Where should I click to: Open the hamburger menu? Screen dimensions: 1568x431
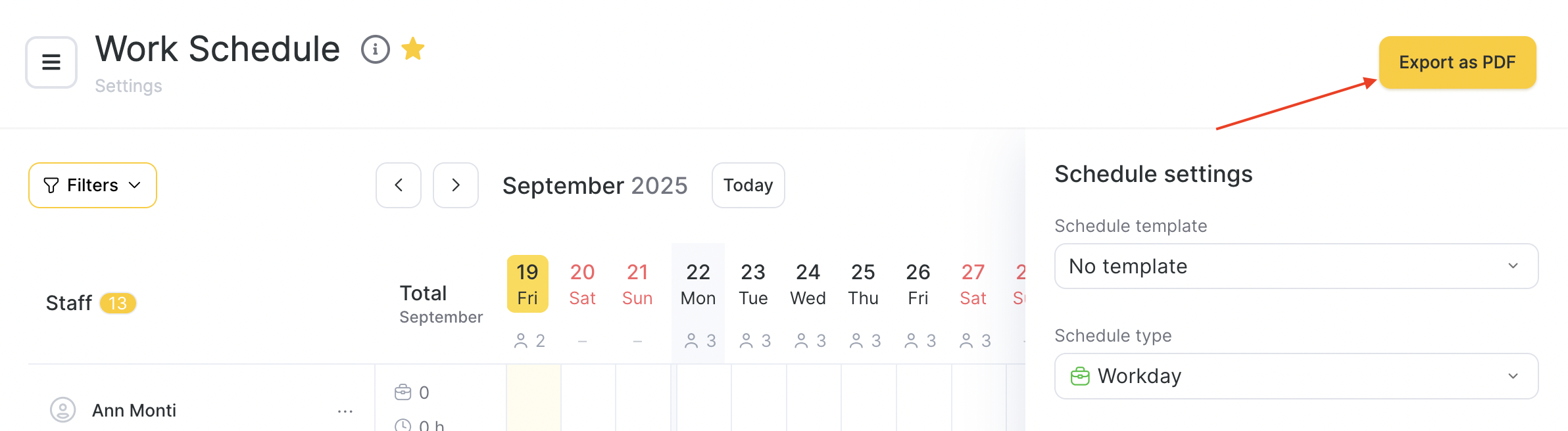tap(51, 62)
